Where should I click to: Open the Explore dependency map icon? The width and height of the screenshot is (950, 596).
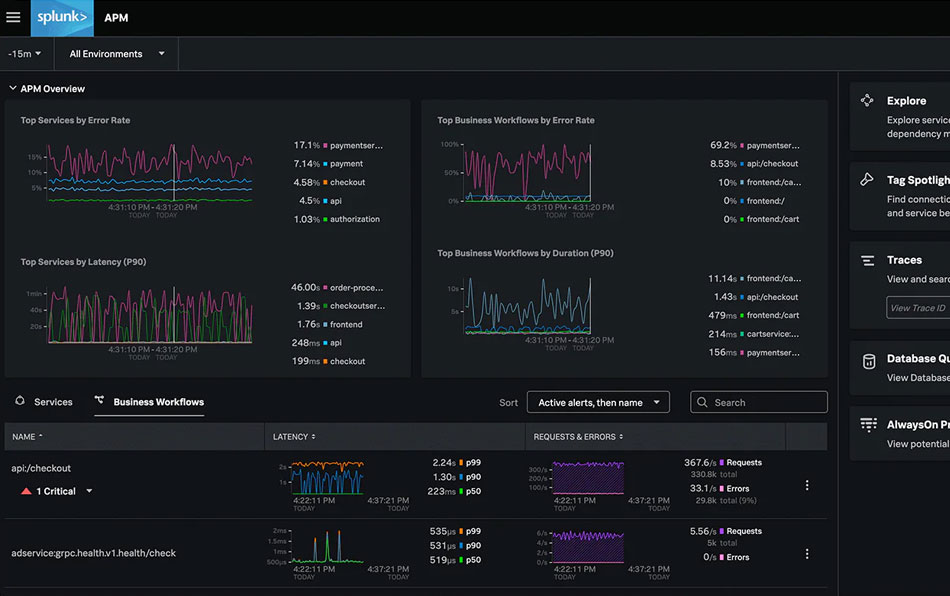pyautogui.click(x=869, y=101)
